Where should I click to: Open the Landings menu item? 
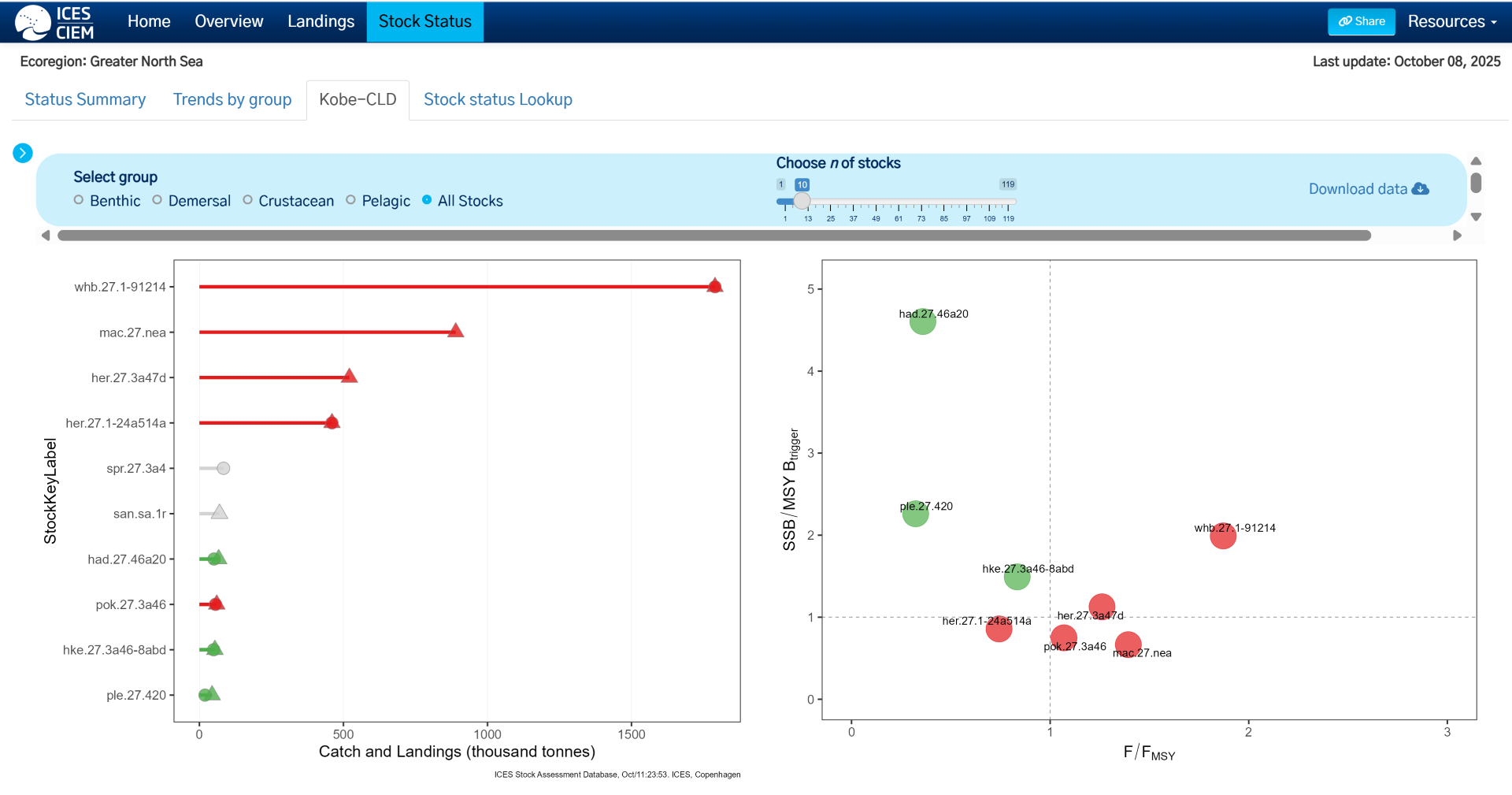[x=321, y=22]
